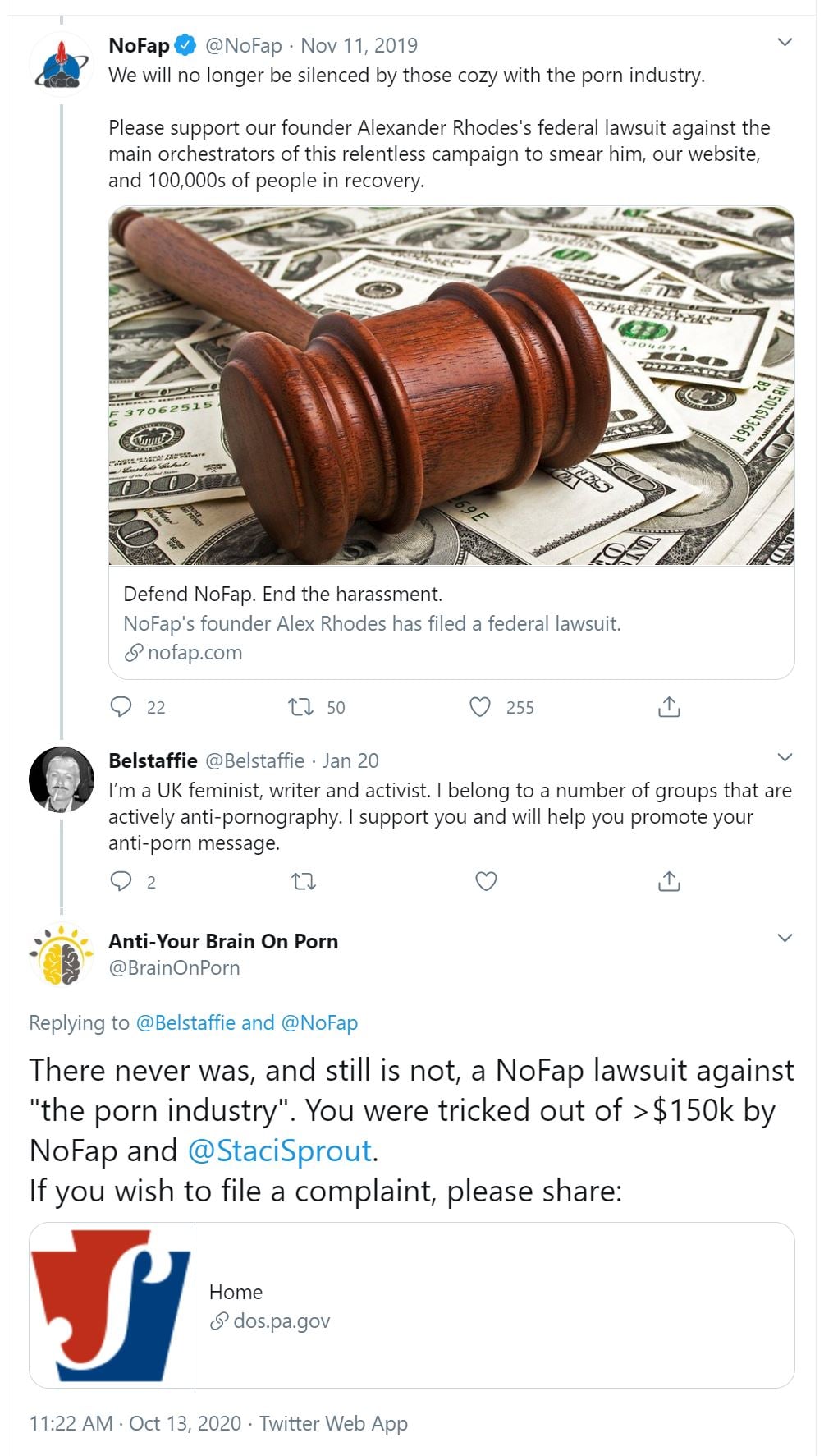Open the dos.pa.gov Home link card
The width and height of the screenshot is (824, 1456).
(x=412, y=1306)
